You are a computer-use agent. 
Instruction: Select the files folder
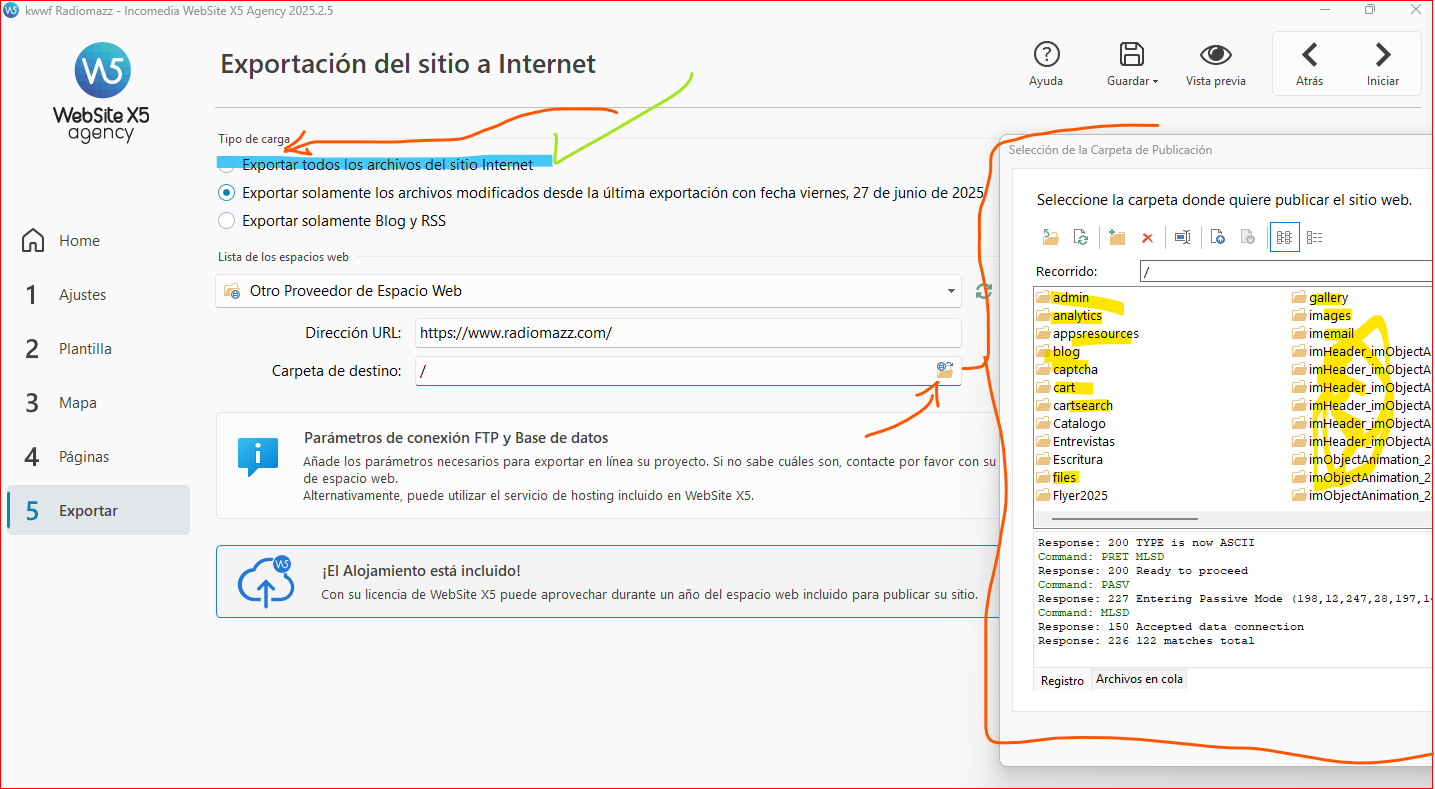(x=1057, y=478)
